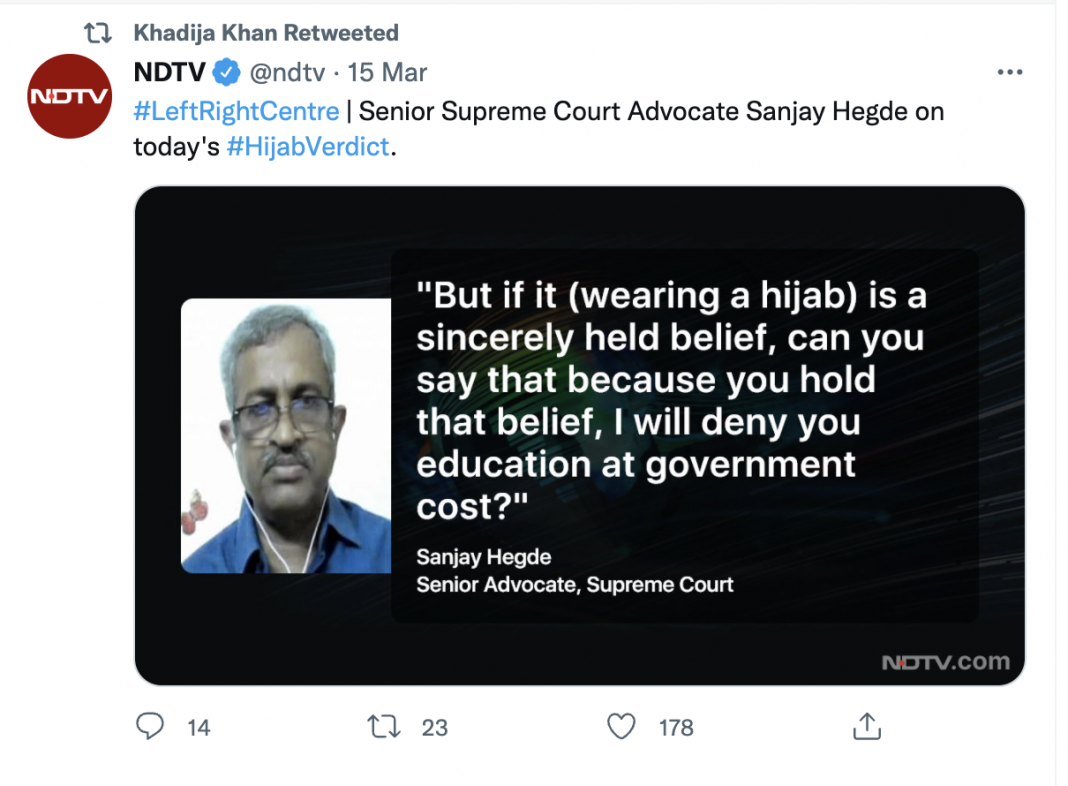Click the speaker photo in the media card
This screenshot has width=1068, height=786.
286,435
